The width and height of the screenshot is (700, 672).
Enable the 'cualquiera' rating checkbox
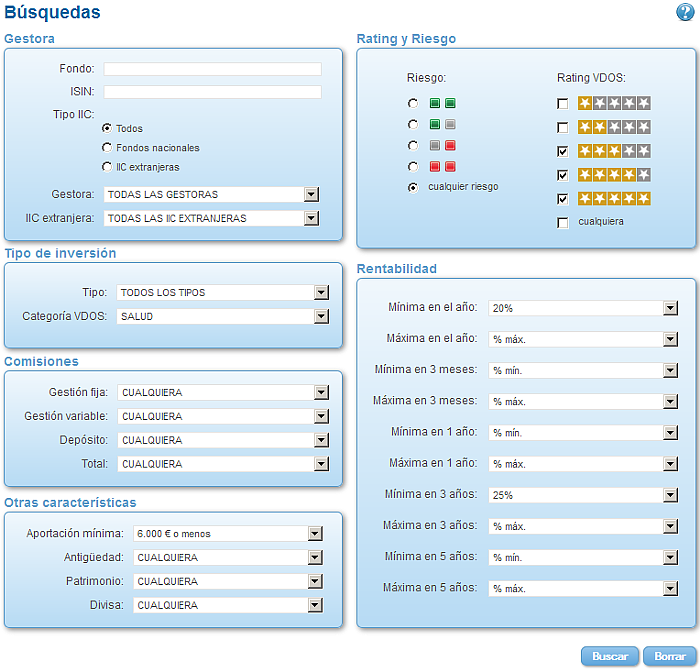562,222
